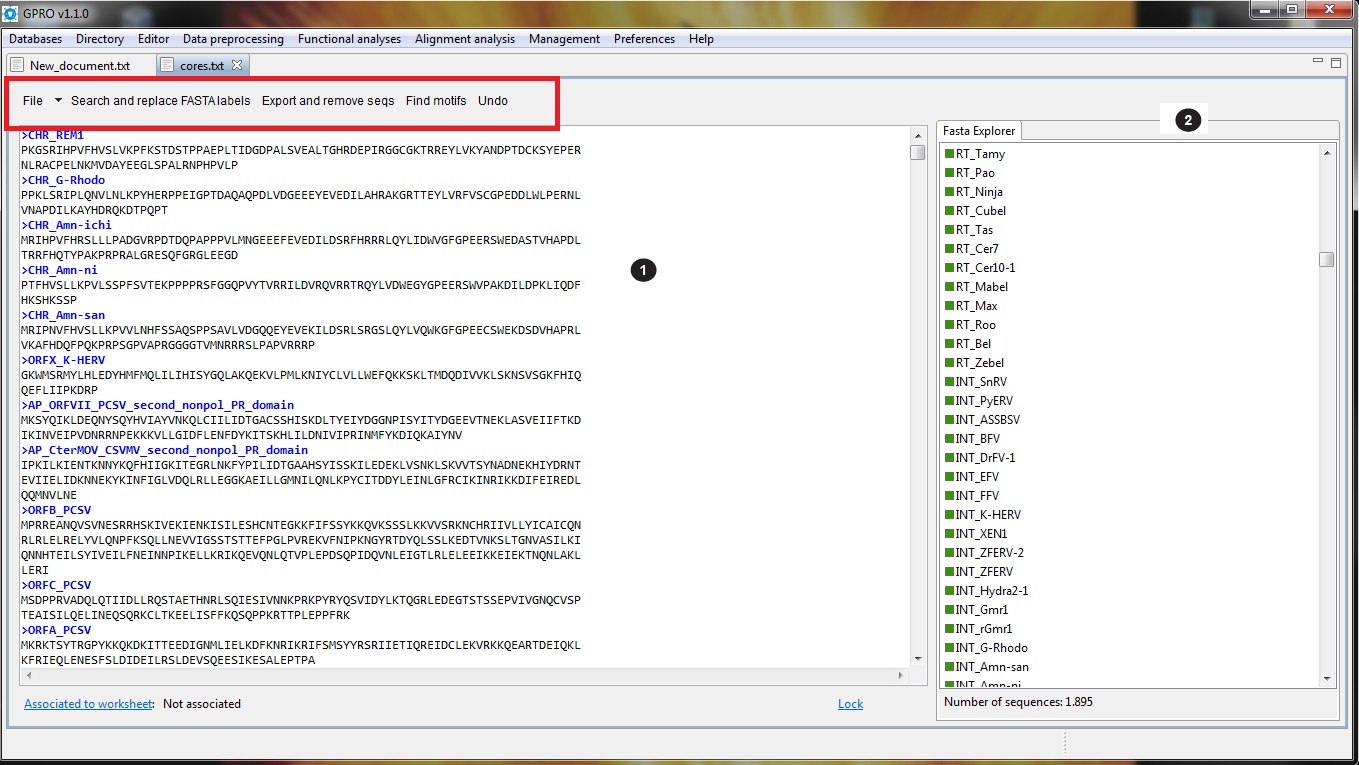
Task: Open the Alignment analysis menu
Action: click(465, 39)
